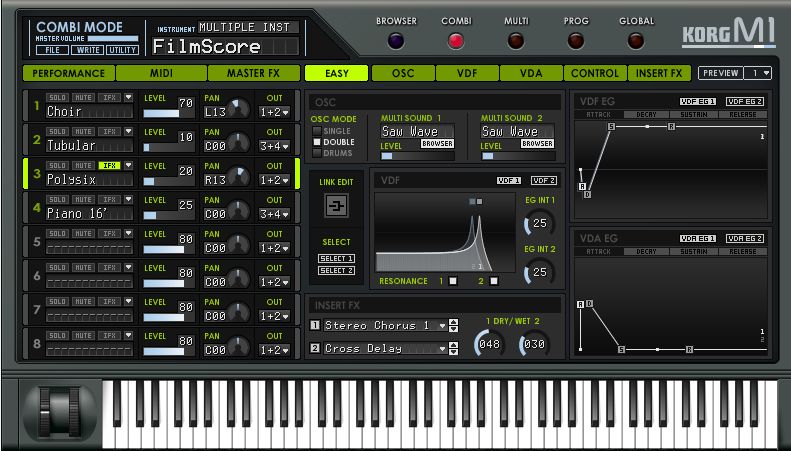The width and height of the screenshot is (791, 451).
Task: Click the insert FX 1 dry/wet knob showing 048
Action: click(489, 344)
